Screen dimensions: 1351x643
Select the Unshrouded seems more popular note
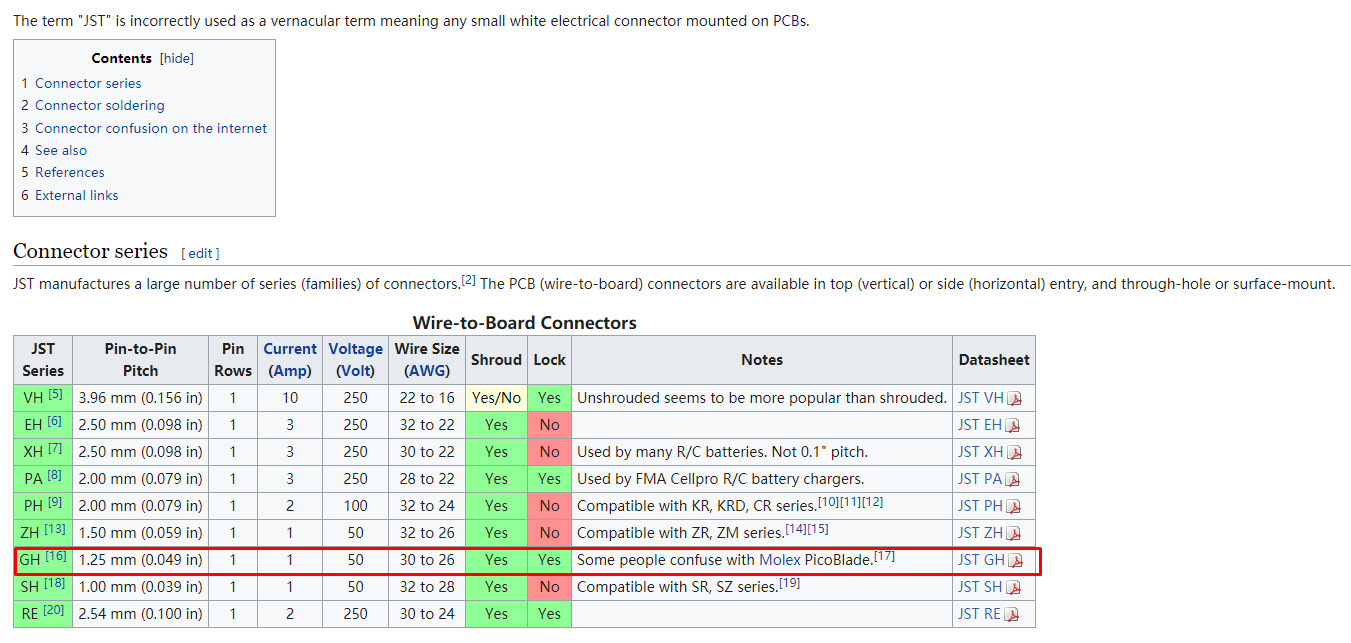(x=762, y=398)
